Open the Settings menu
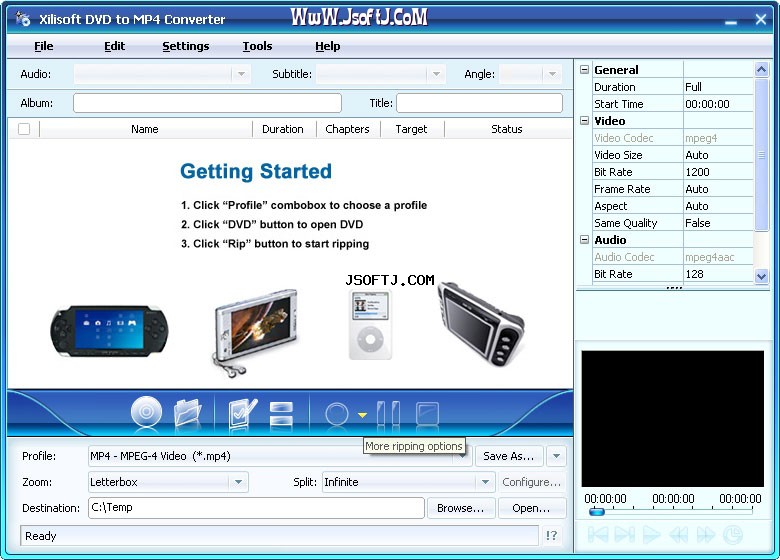The image size is (780, 560). click(186, 46)
